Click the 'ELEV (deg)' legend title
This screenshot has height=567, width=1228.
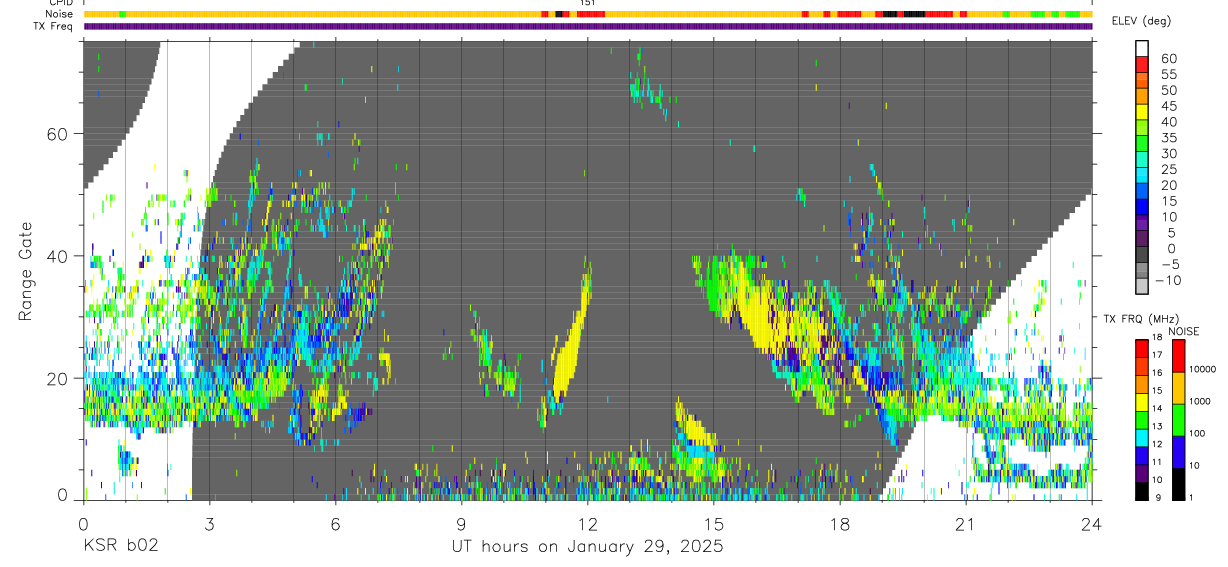tap(1141, 21)
